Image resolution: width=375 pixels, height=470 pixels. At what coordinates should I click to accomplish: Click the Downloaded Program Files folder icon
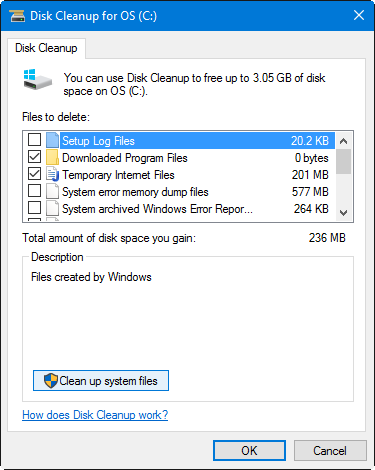pos(52,157)
